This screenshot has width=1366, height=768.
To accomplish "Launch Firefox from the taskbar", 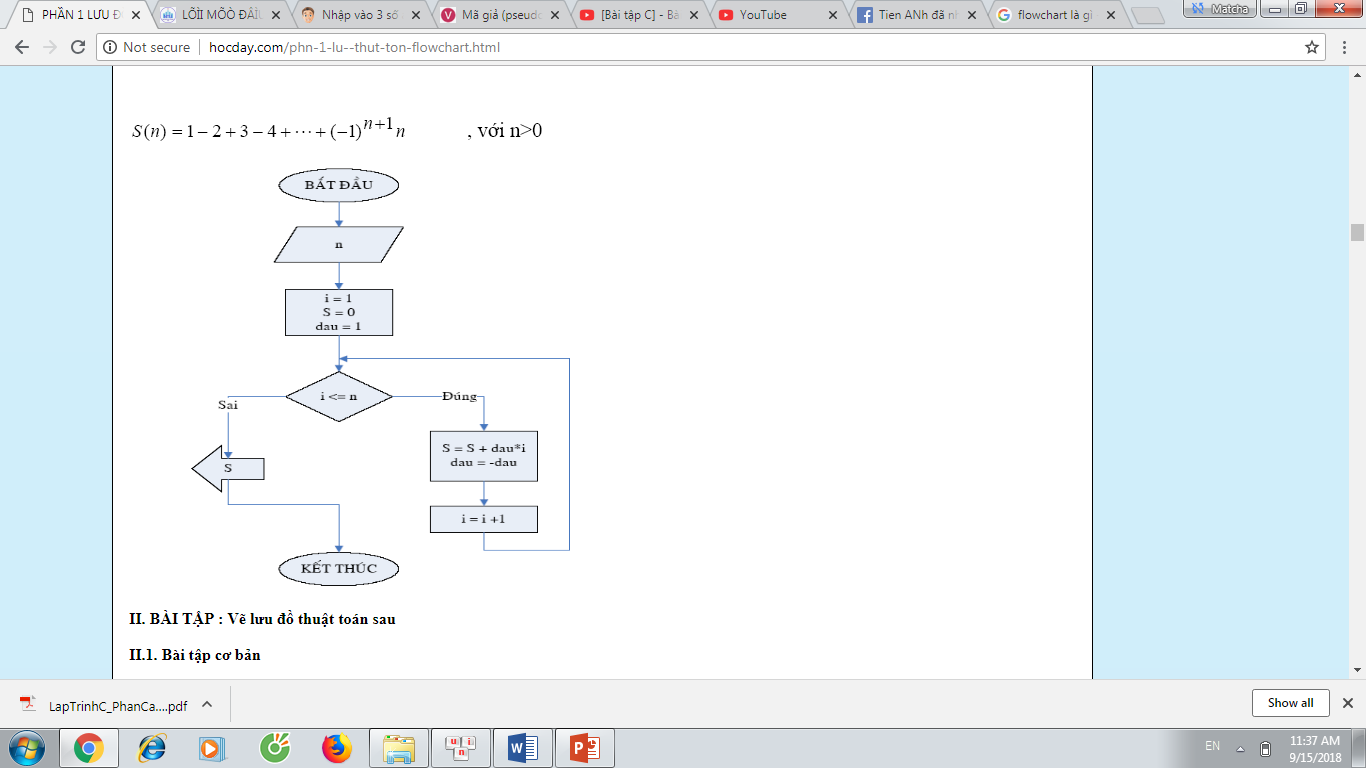I will (x=337, y=748).
